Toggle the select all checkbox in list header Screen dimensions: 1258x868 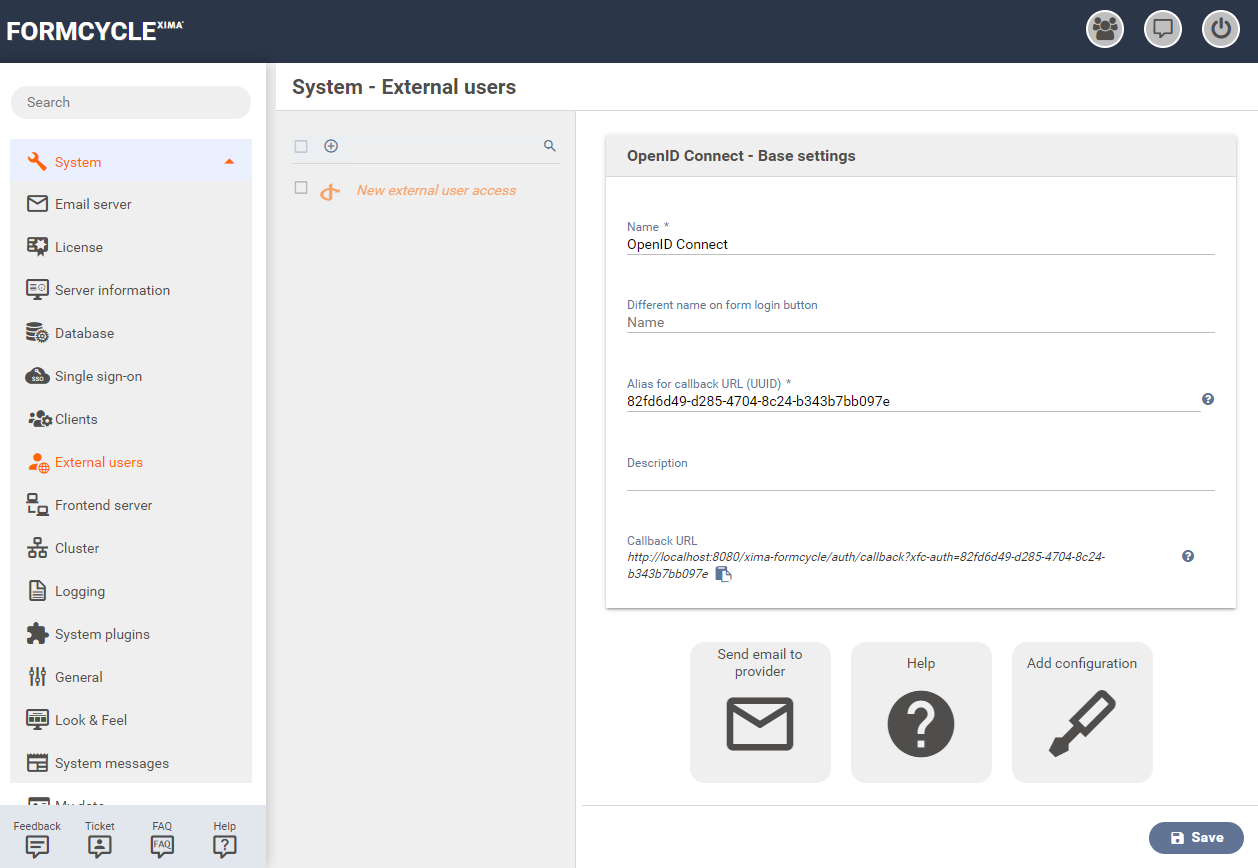301,147
